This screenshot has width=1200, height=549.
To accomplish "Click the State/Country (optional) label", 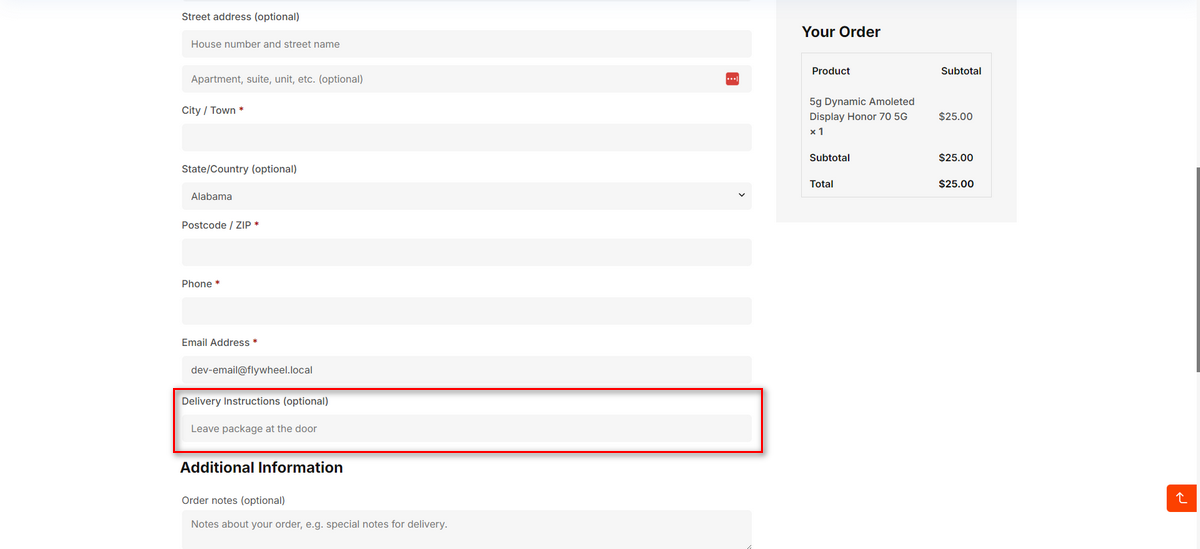I will (239, 169).
